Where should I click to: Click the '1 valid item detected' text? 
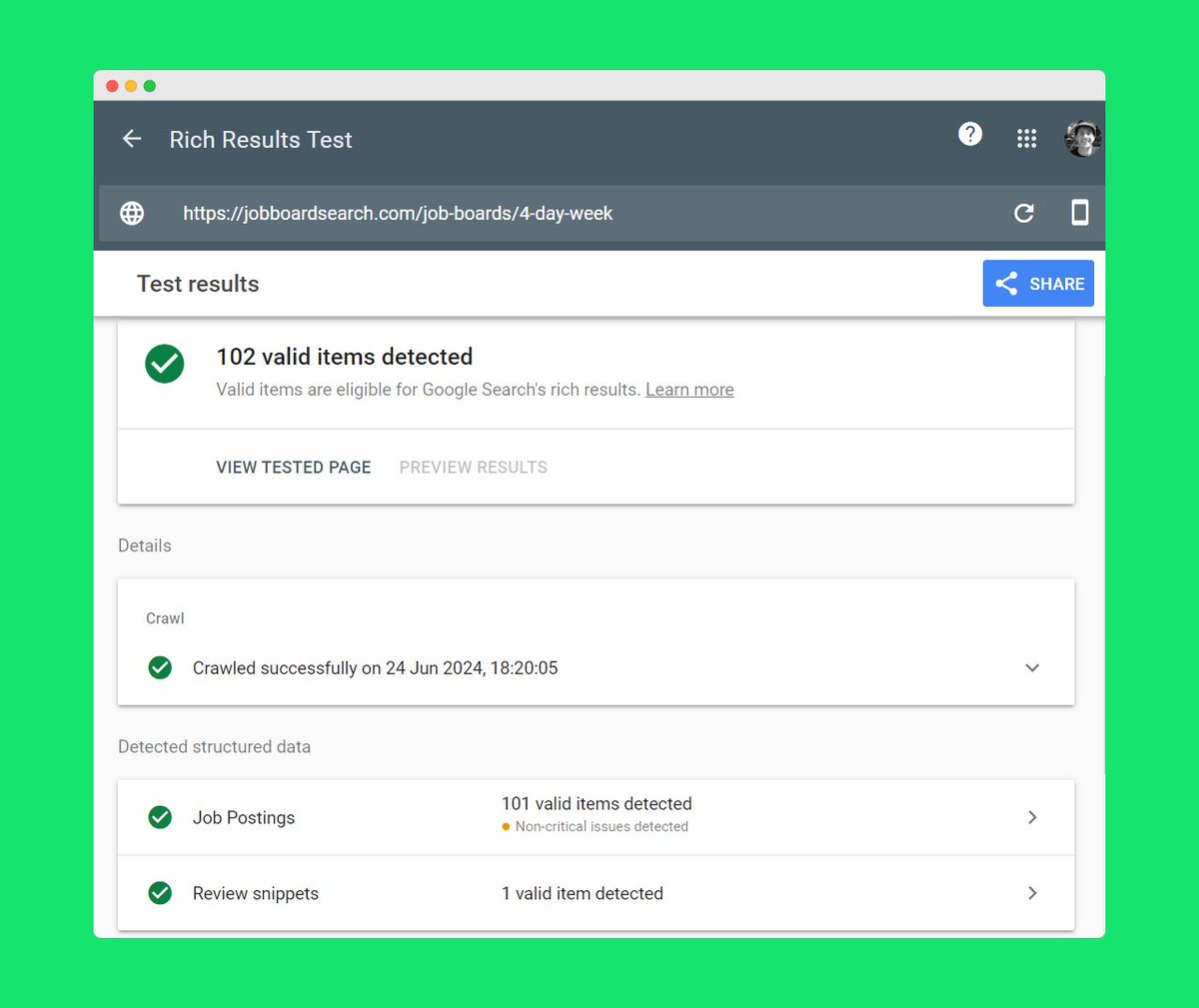tap(583, 893)
